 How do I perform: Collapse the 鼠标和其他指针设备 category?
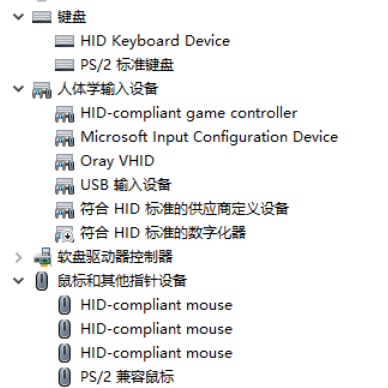tap(18, 281)
